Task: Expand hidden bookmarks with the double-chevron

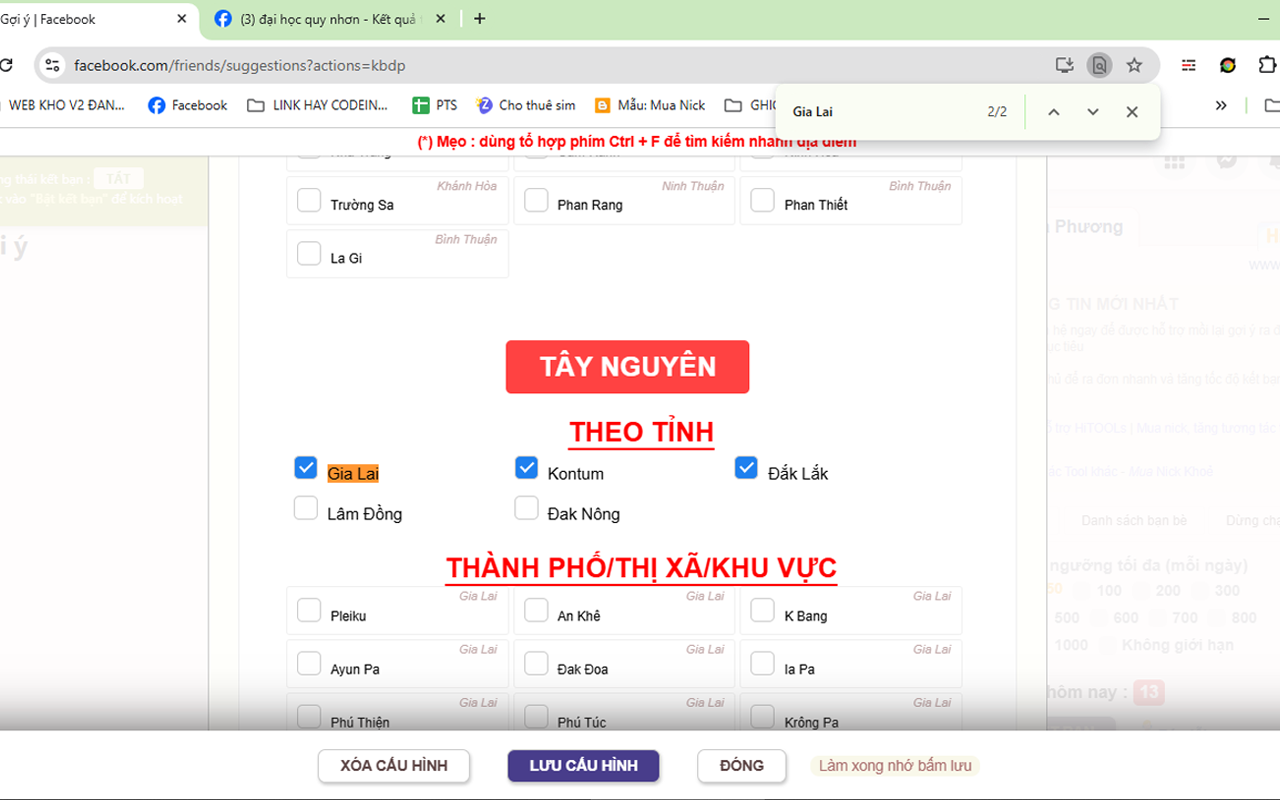Action: click(1220, 104)
